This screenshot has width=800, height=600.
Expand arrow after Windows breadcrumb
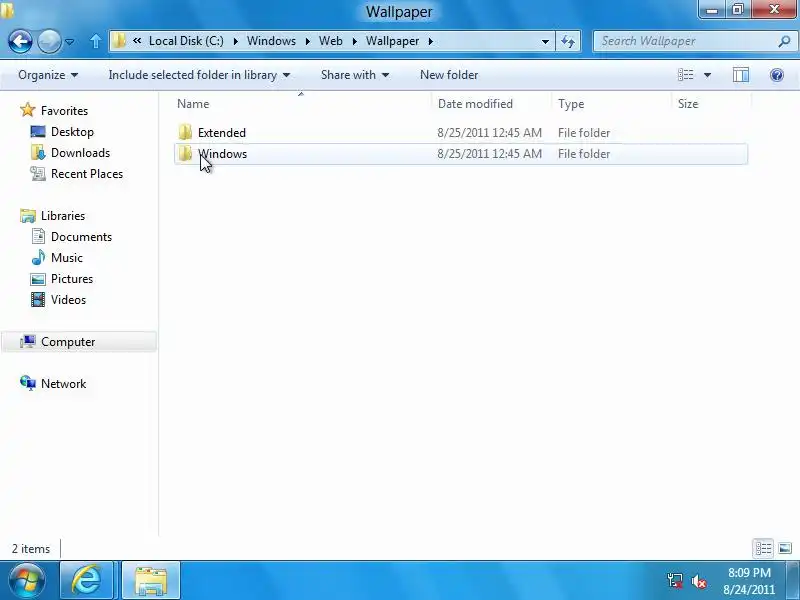point(308,41)
